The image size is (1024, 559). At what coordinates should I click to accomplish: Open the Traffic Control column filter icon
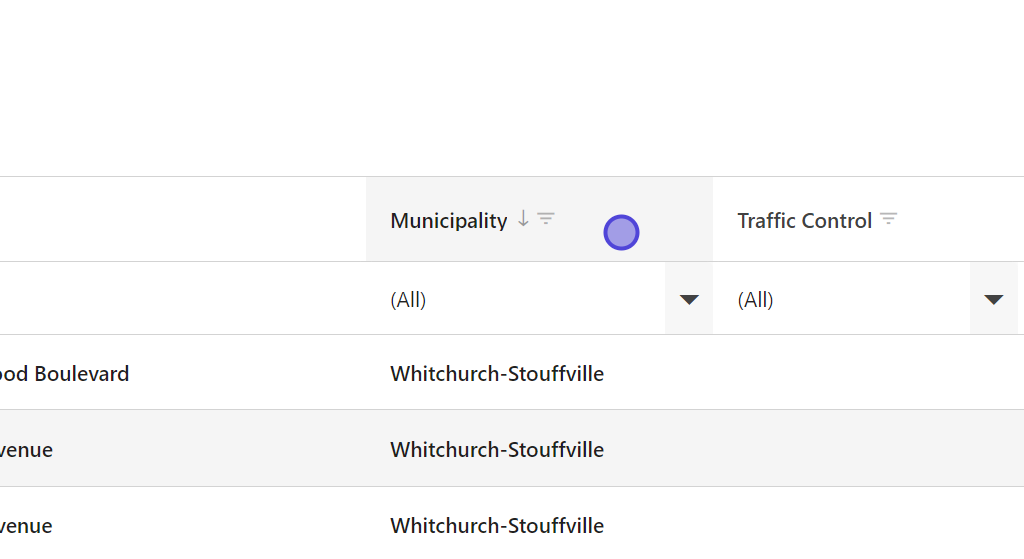pos(889,219)
